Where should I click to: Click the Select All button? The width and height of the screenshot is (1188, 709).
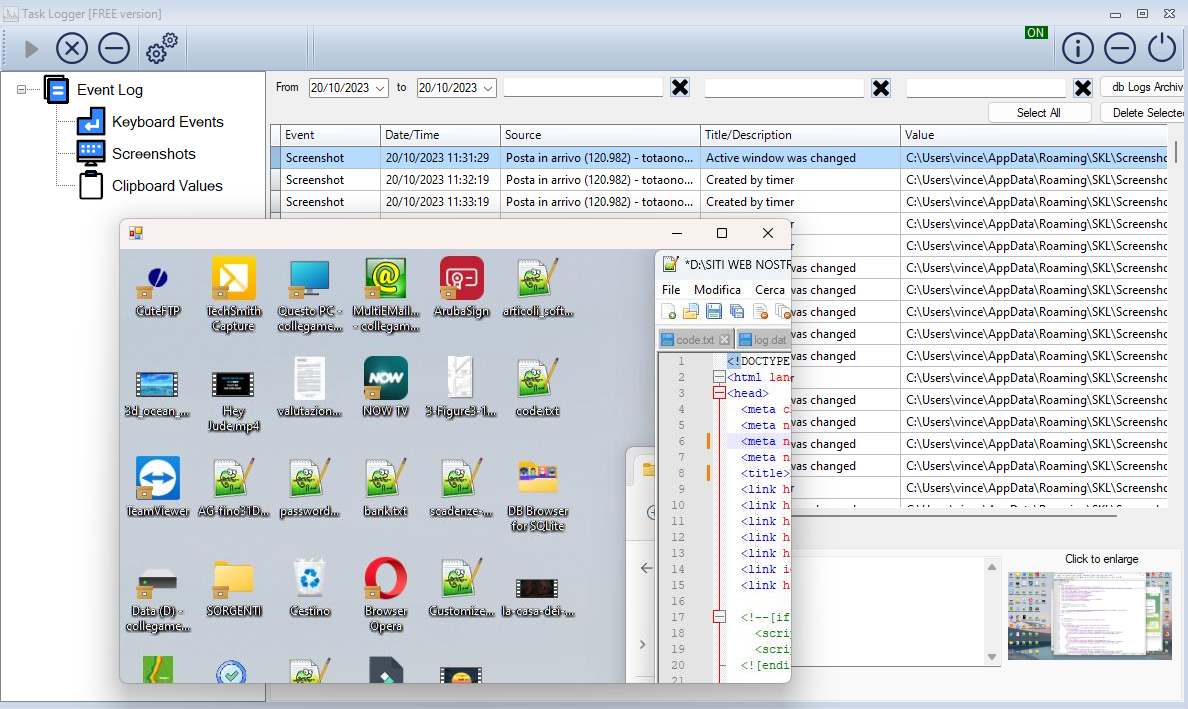pyautogui.click(x=1038, y=113)
